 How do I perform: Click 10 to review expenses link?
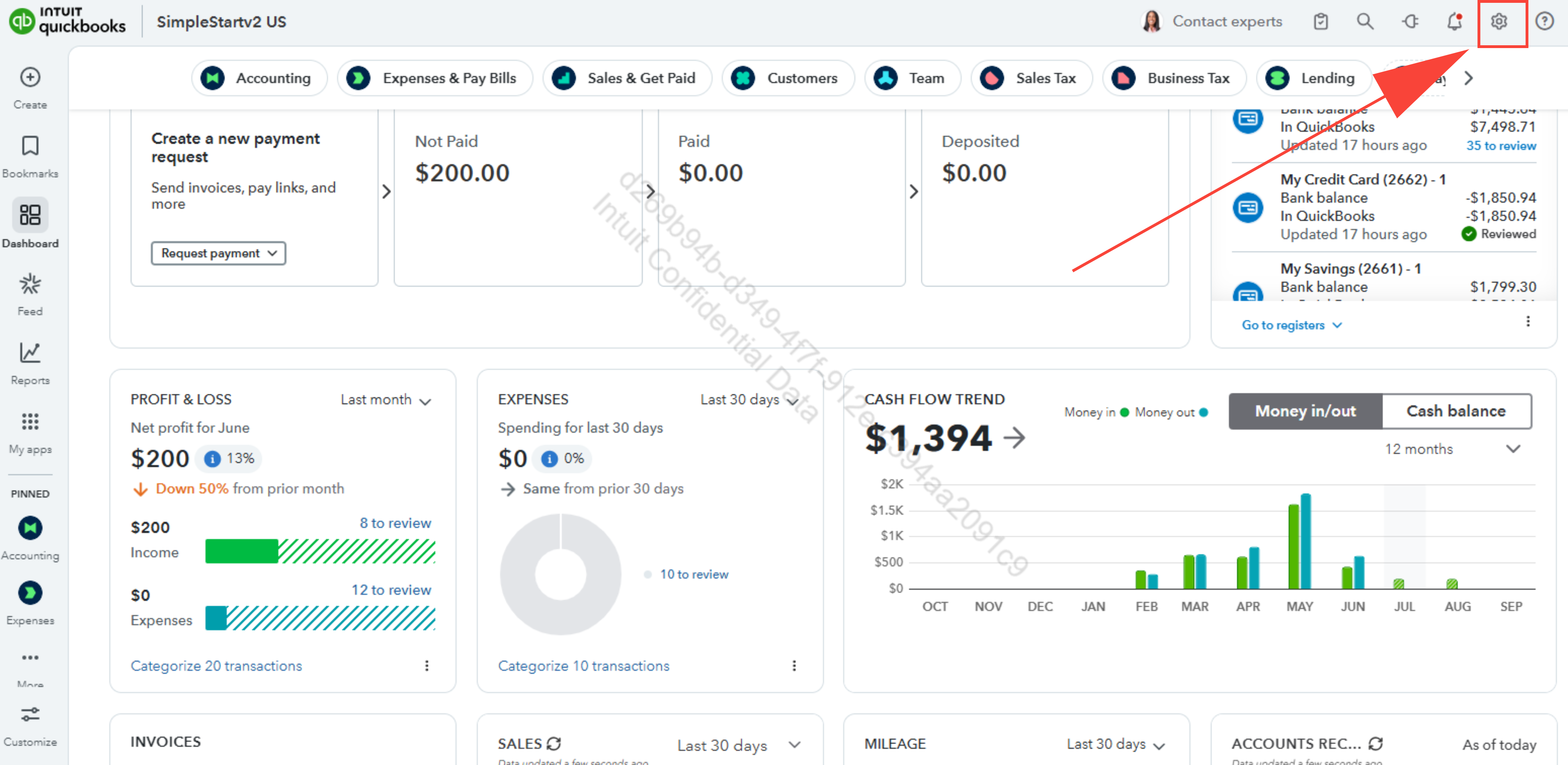694,574
